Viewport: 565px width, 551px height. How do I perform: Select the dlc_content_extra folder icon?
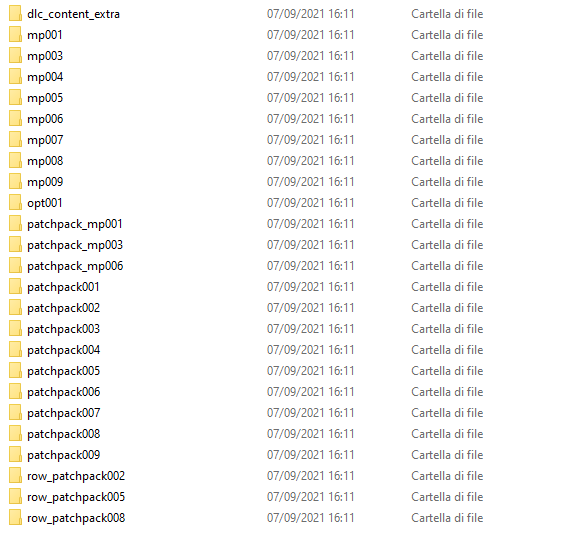click(x=15, y=14)
